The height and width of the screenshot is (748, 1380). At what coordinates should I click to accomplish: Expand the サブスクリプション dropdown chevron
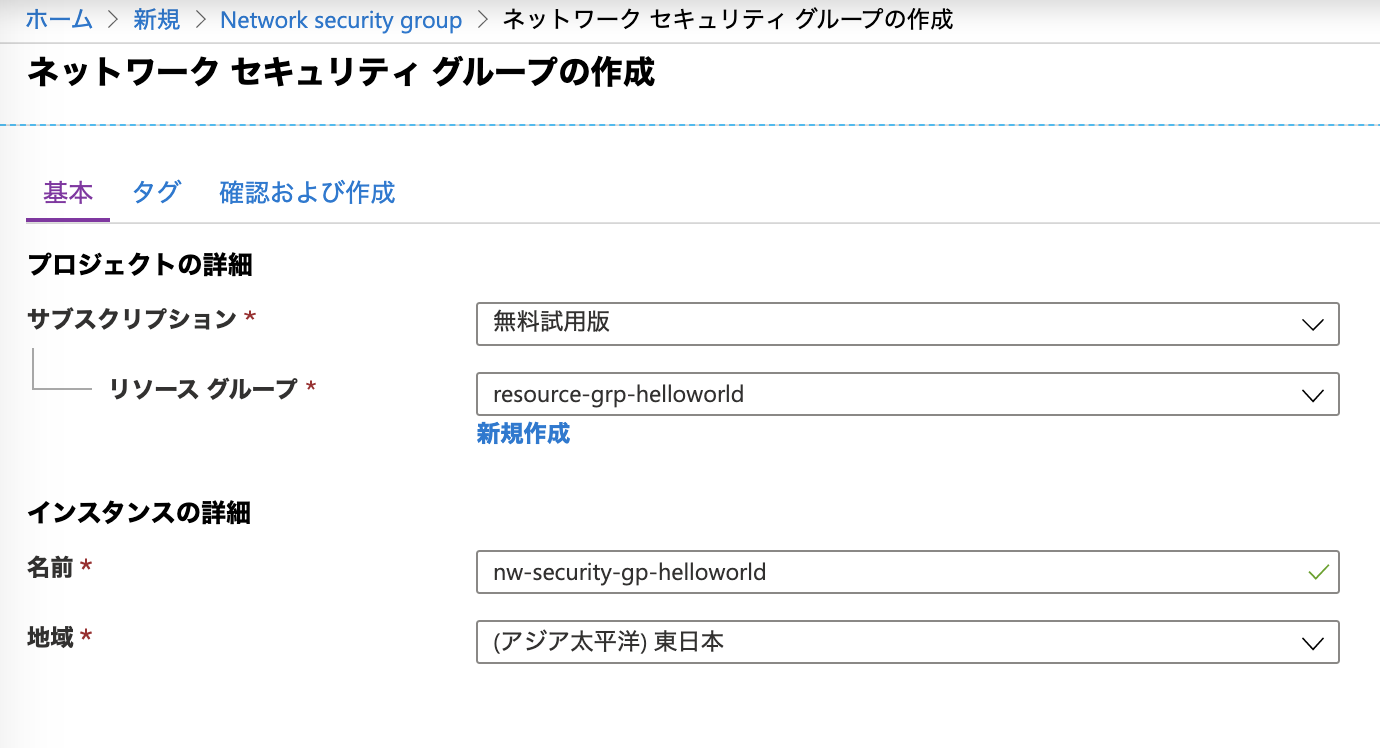[x=1313, y=325]
